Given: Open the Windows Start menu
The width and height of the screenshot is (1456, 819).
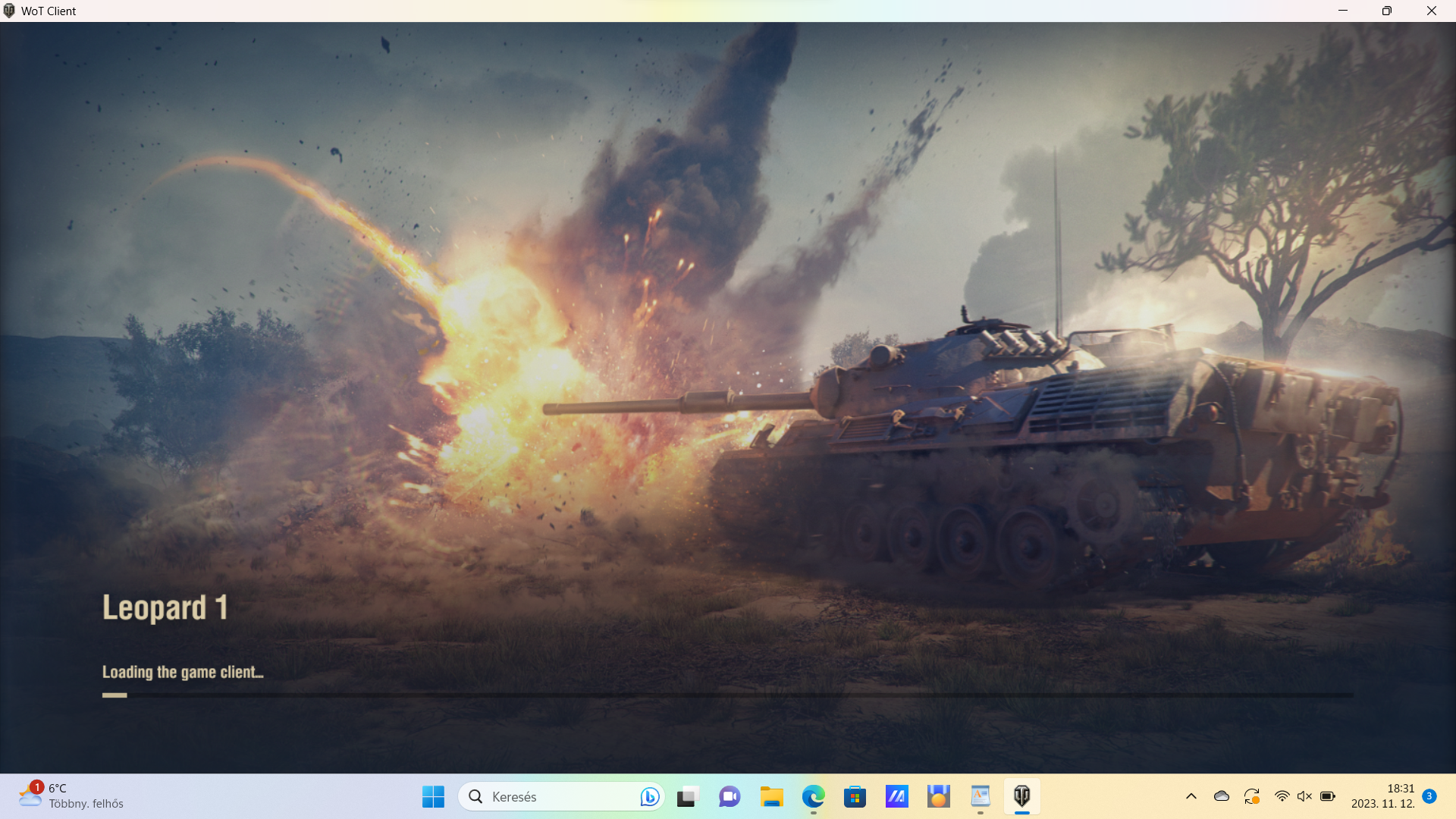Looking at the screenshot, I should 433,796.
